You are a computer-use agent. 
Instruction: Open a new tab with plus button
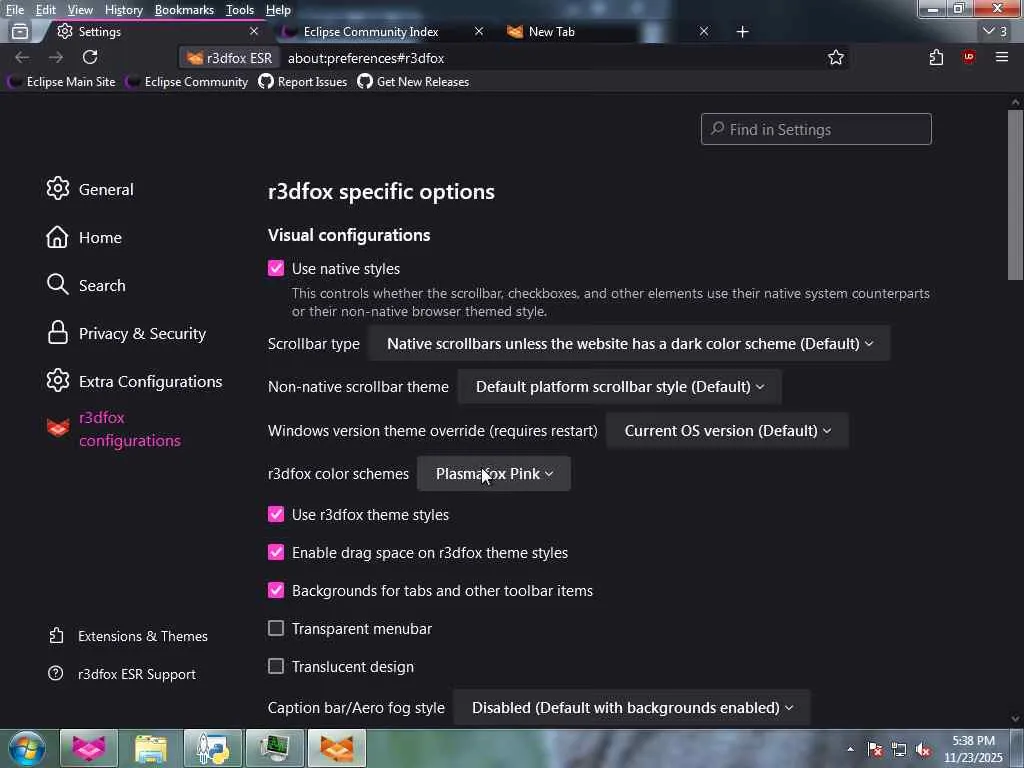coord(743,31)
